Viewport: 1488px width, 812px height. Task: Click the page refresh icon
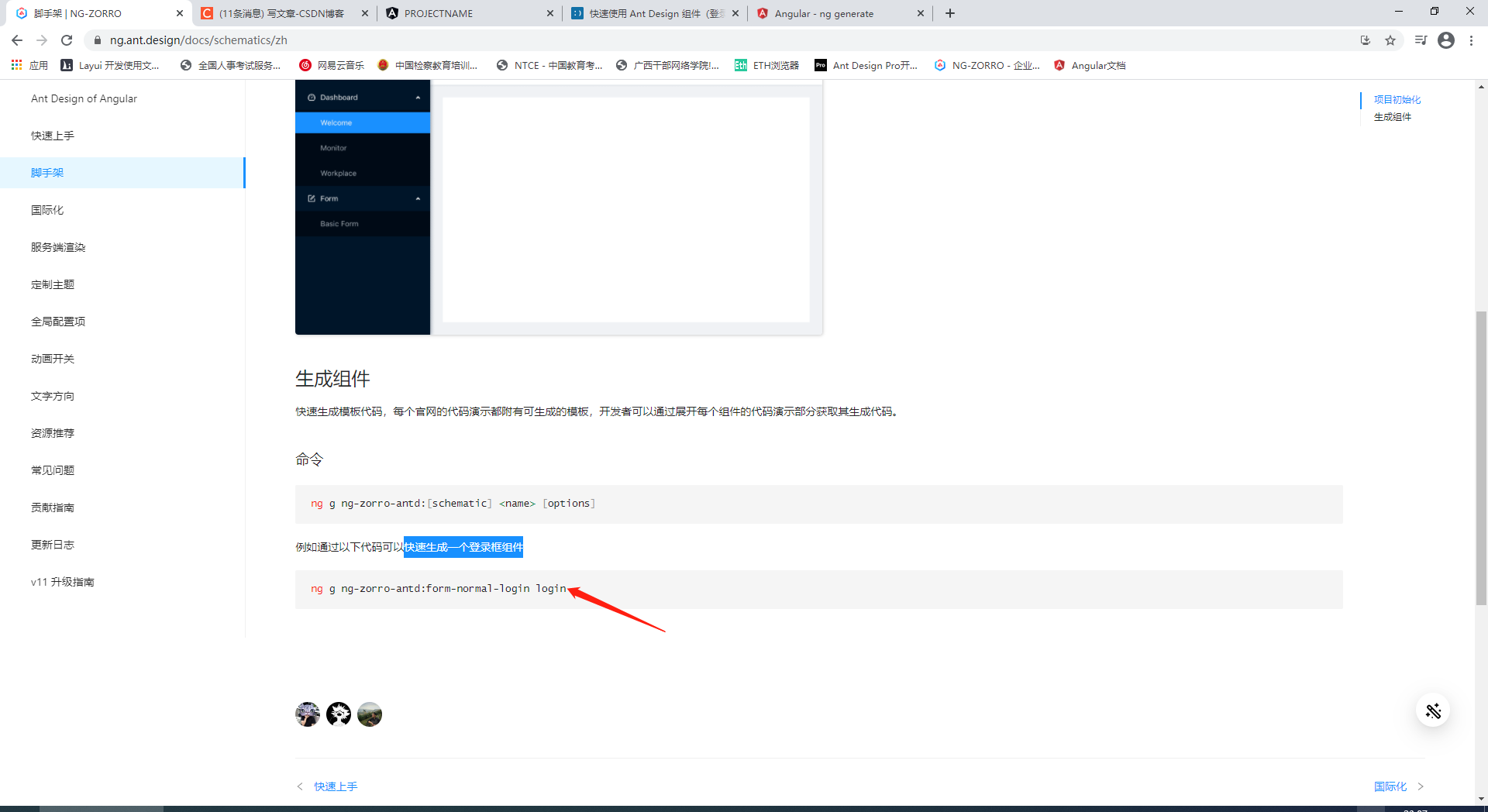point(66,40)
